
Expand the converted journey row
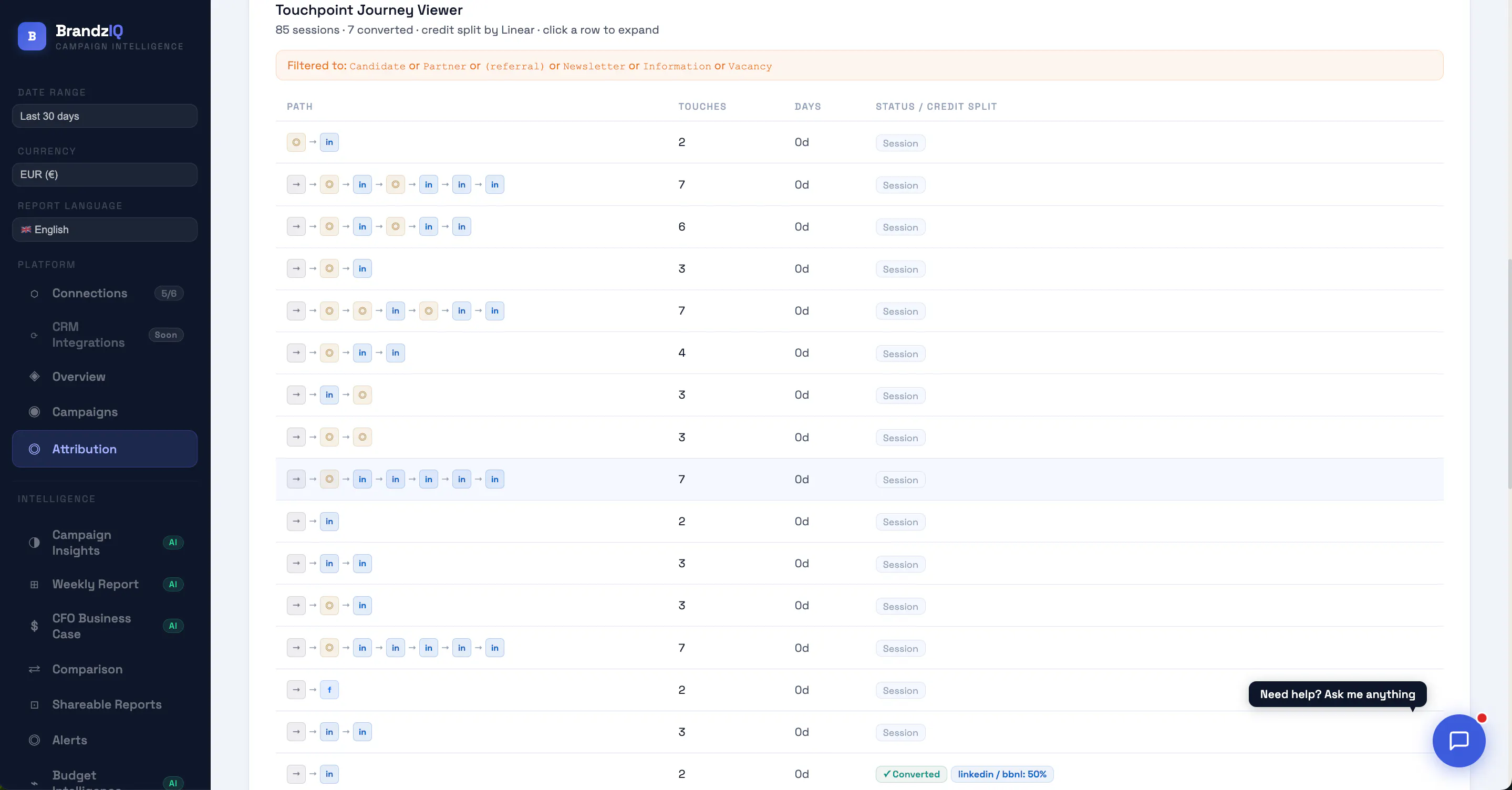click(x=859, y=772)
